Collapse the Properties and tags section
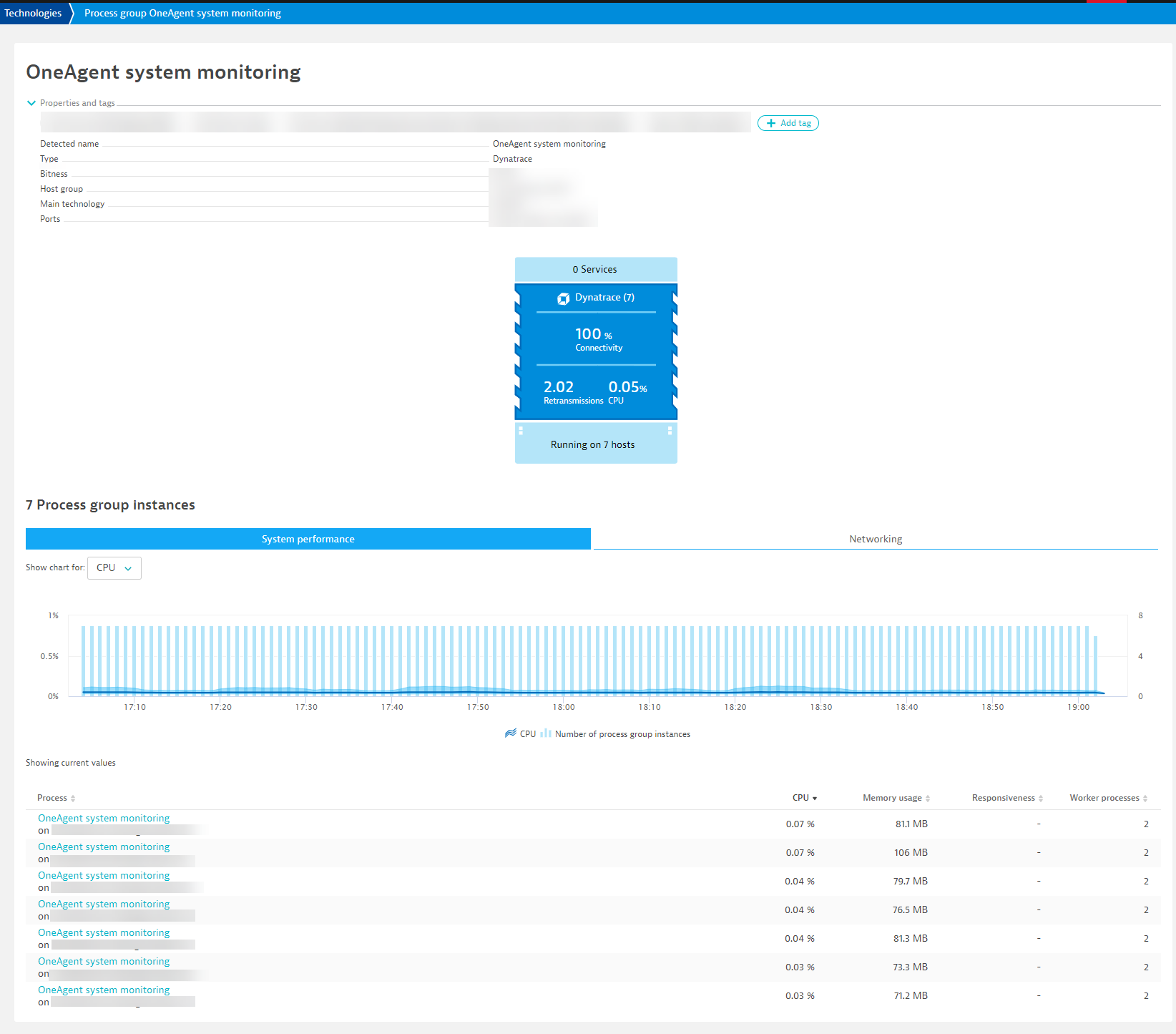The height and width of the screenshot is (1034, 1176). pyautogui.click(x=31, y=103)
